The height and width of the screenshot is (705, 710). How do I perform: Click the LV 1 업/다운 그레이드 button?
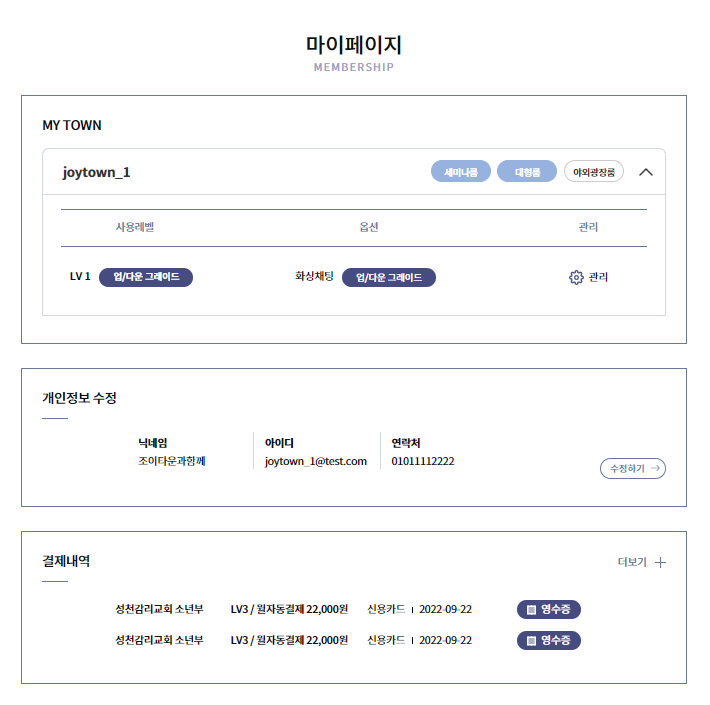coord(146,277)
